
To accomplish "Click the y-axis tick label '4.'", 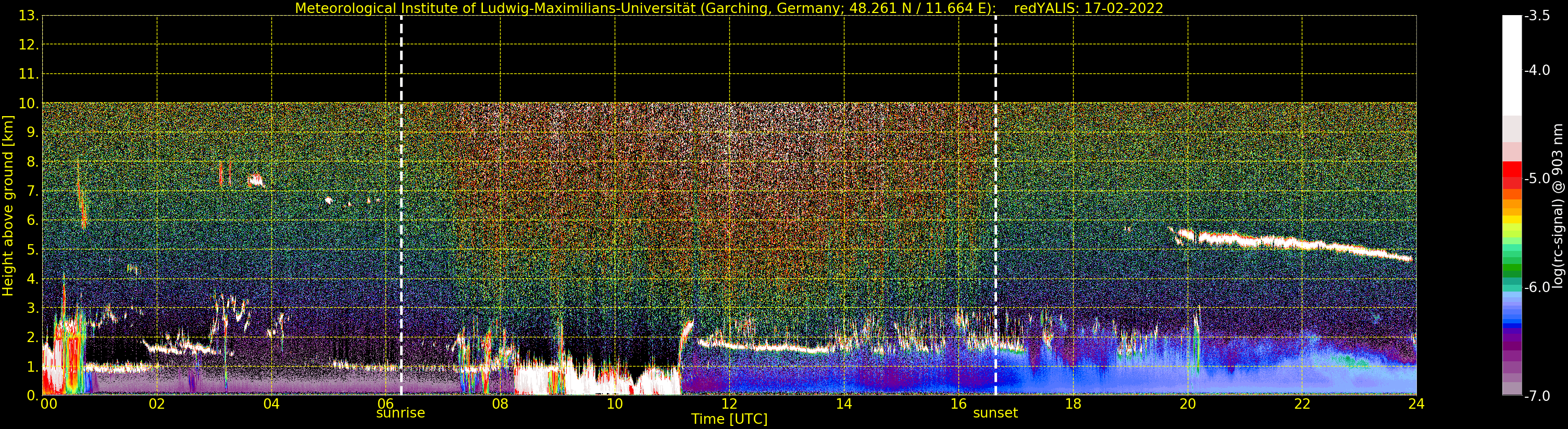I will 33,279.
